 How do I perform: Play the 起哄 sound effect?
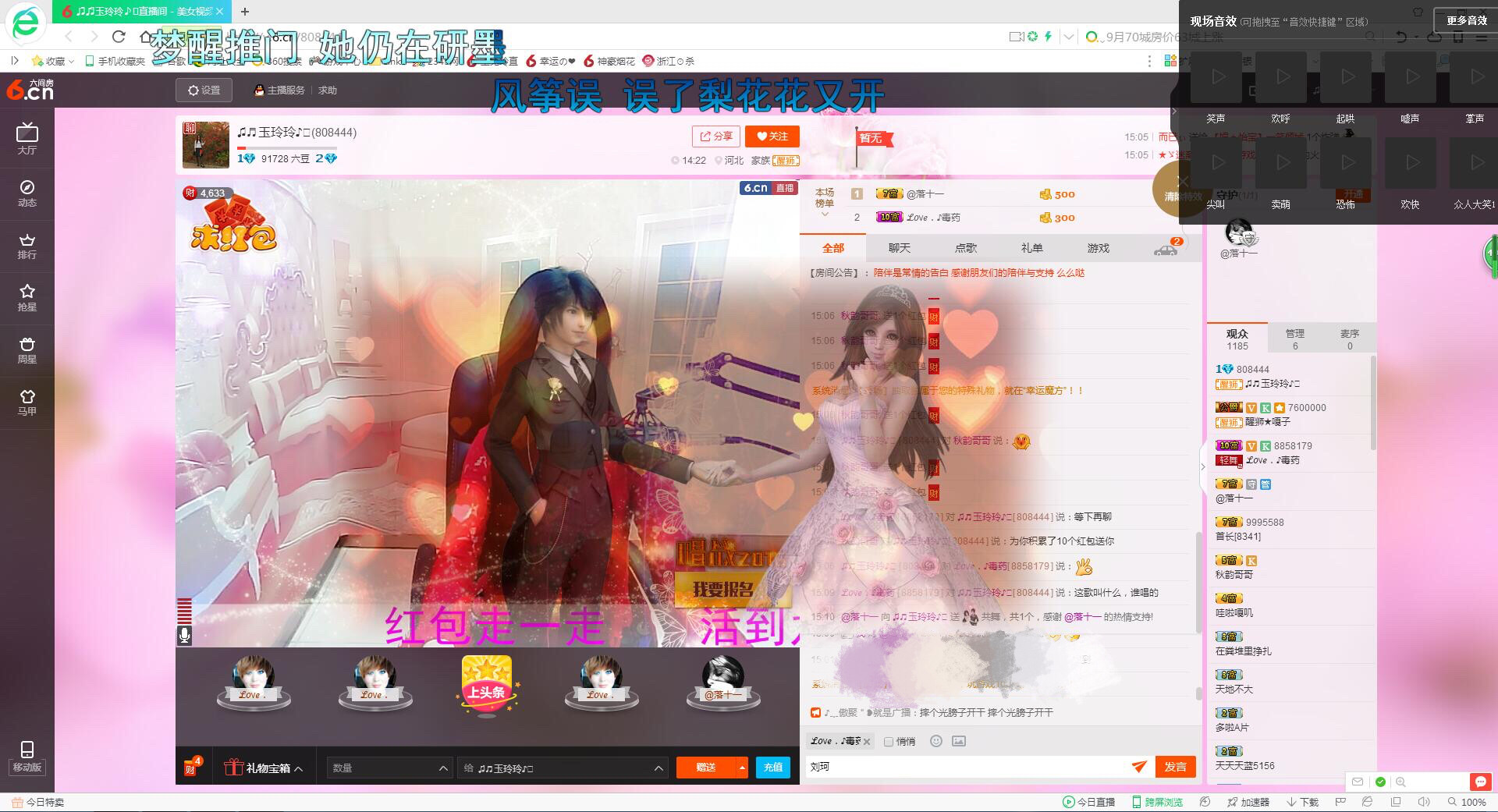[x=1347, y=77]
